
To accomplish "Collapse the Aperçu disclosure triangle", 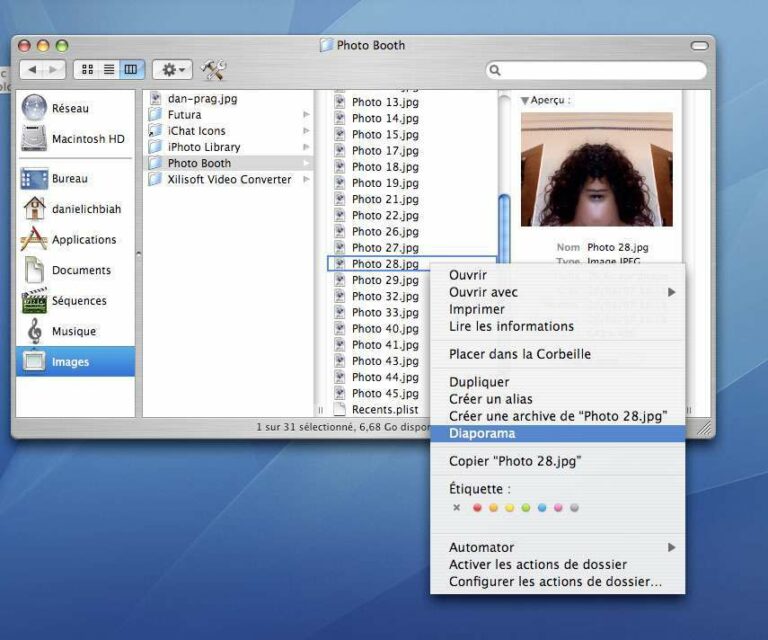I will tap(524, 101).
